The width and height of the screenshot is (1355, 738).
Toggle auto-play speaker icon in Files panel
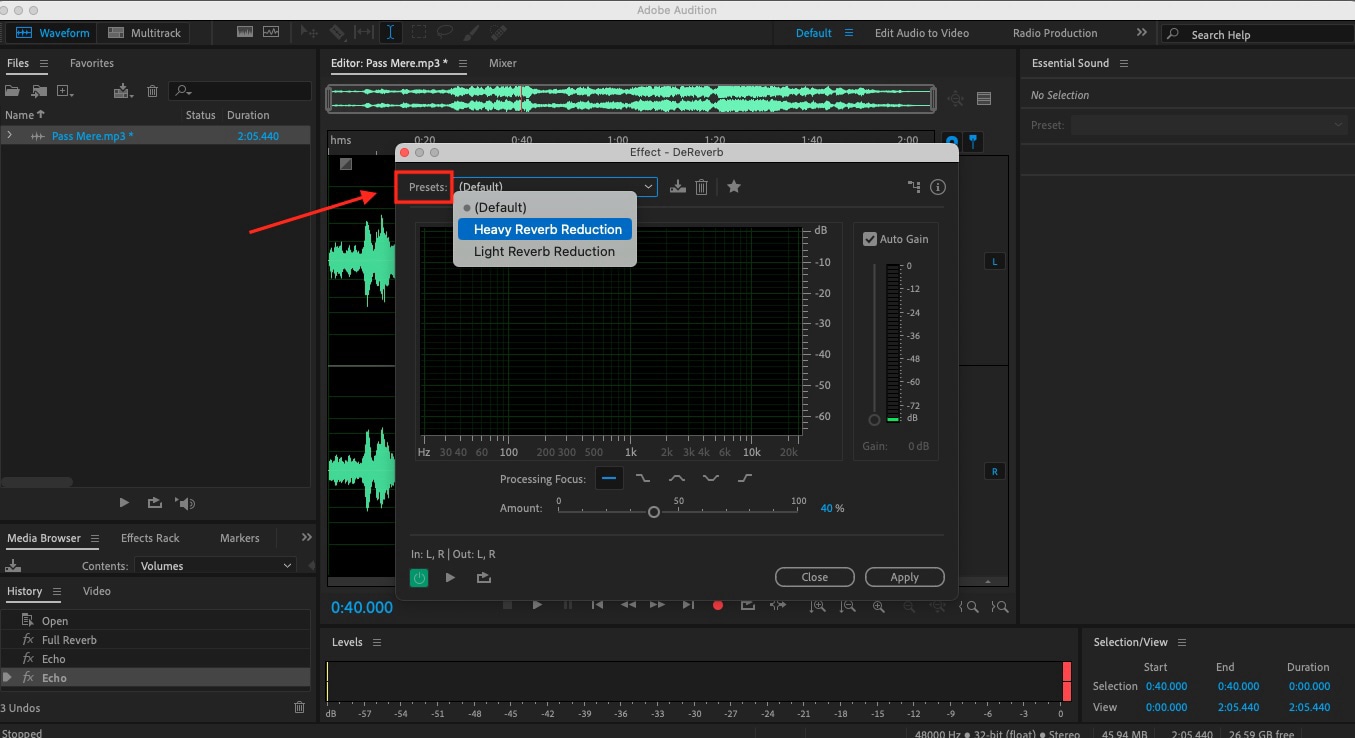tap(185, 503)
